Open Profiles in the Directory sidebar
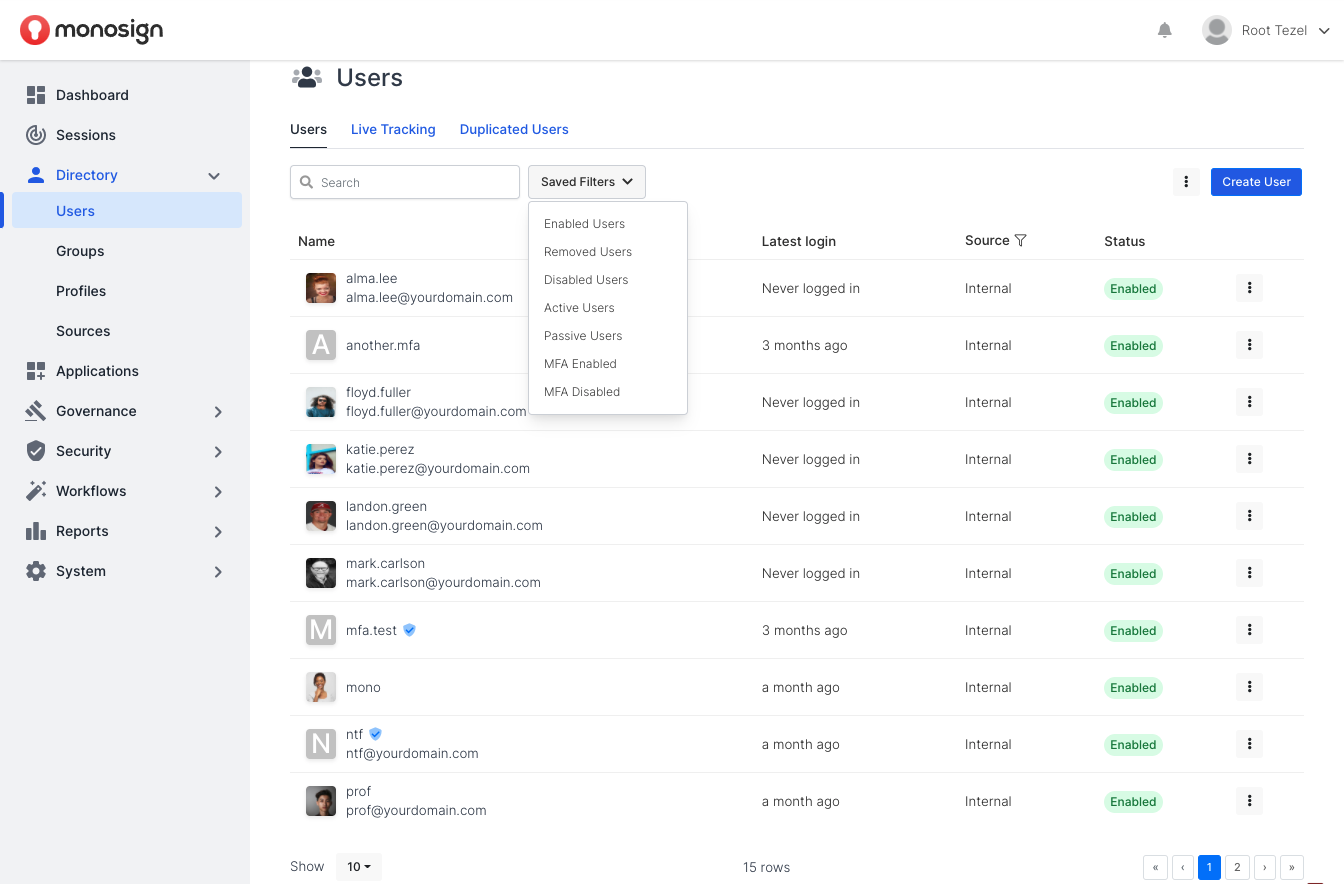1344x884 pixels. coord(81,291)
